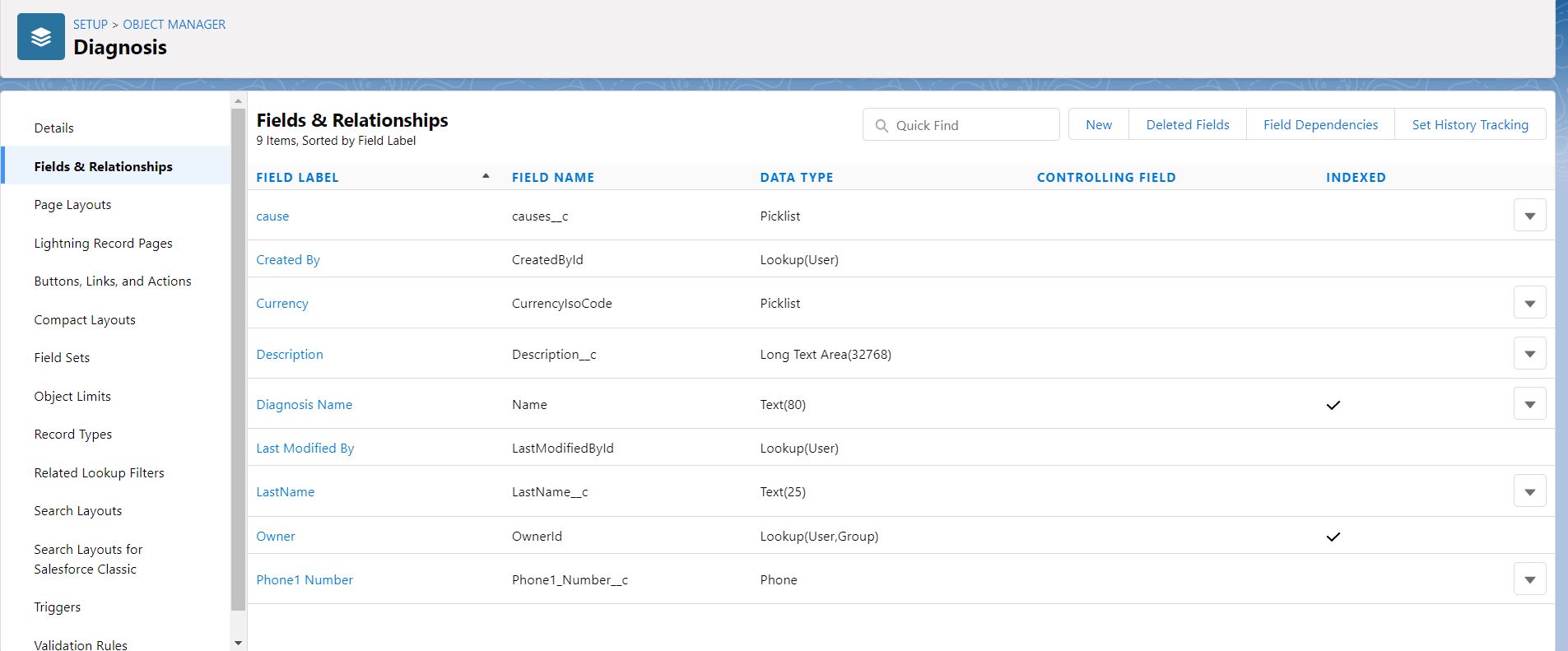Open the Phone1 Number field link
This screenshot has height=651, width=1568.
click(305, 579)
